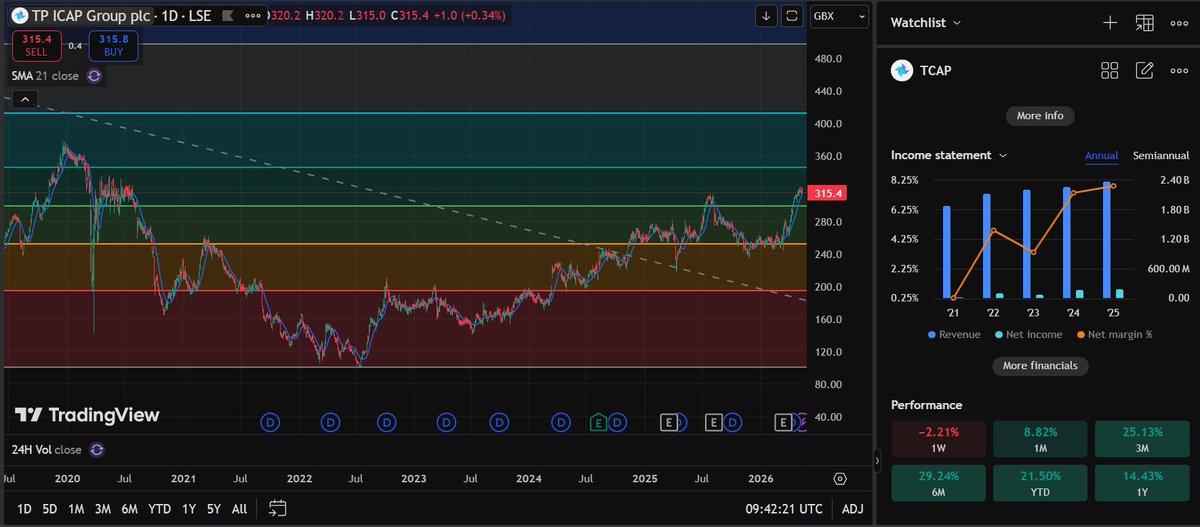Open the Income statement dropdown
This screenshot has width=1200, height=527.
949,155
